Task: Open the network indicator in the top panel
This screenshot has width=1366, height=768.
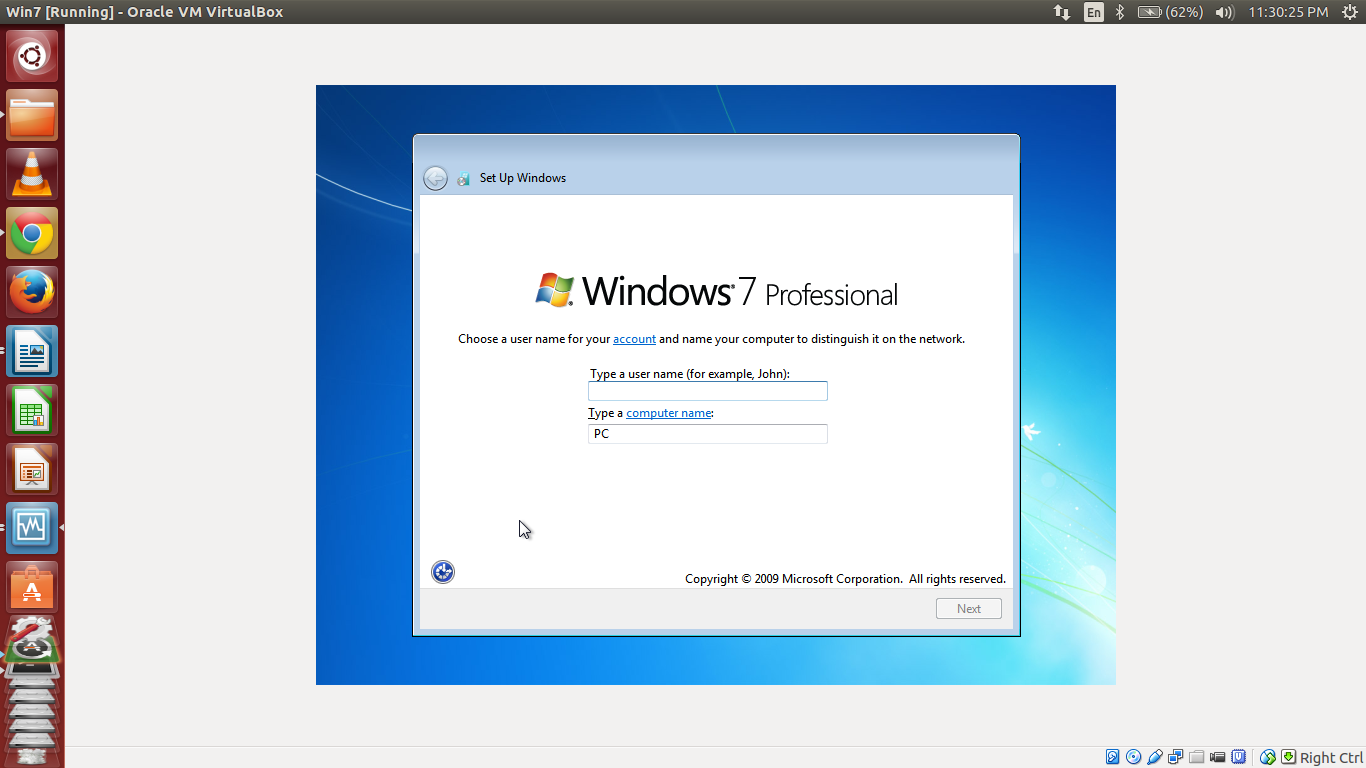Action: 1061,12
